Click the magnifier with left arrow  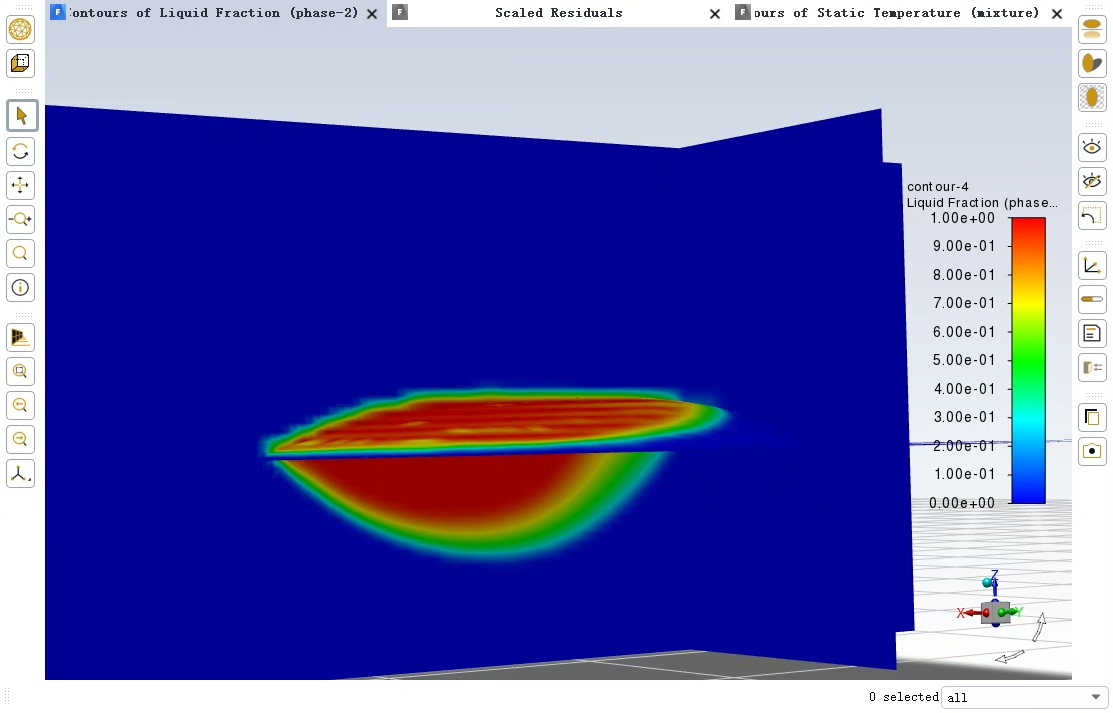click(x=21, y=406)
